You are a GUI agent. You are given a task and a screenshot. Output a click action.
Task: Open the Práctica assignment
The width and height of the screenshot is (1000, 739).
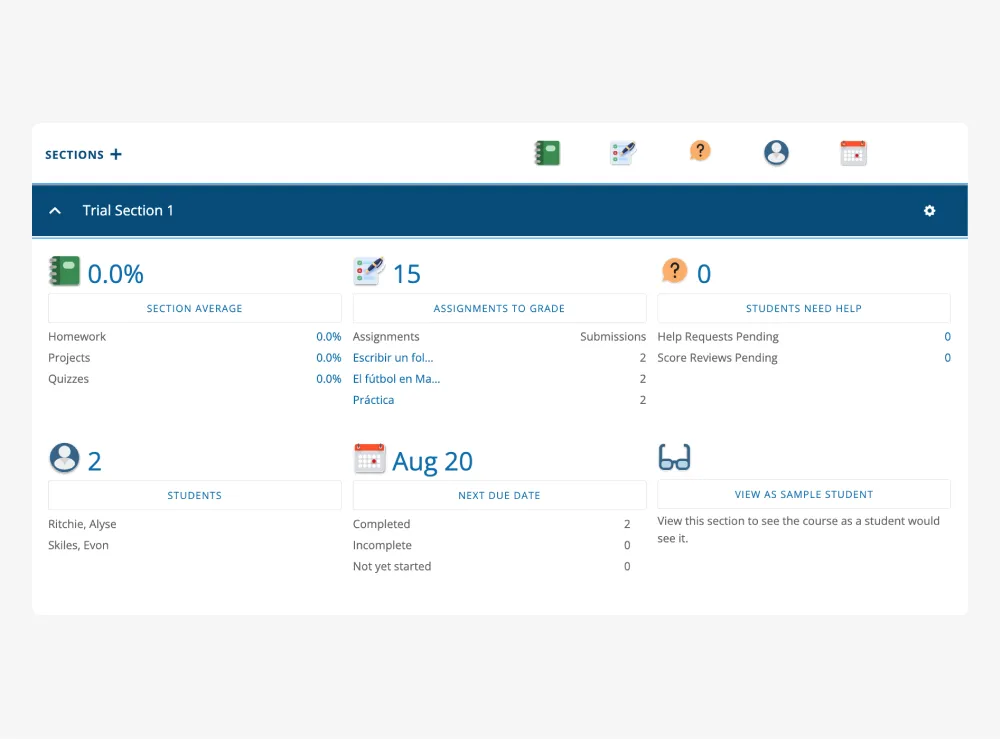pyautogui.click(x=373, y=399)
